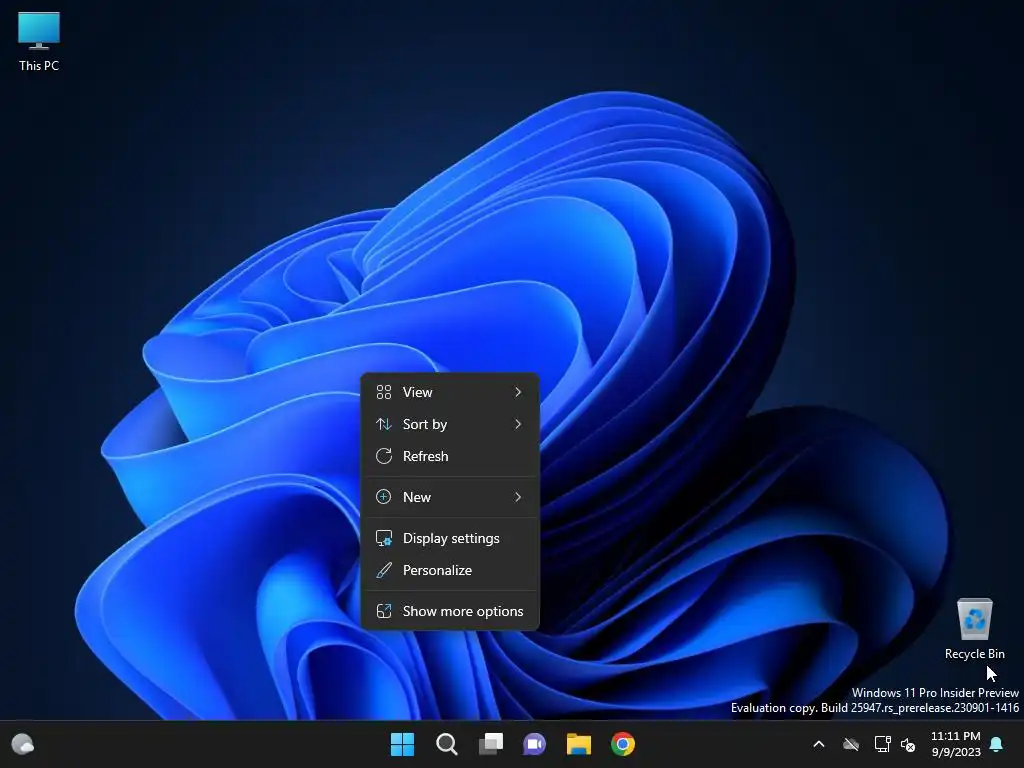This screenshot has width=1024, height=768.
Task: Open Display settings from context menu
Action: 450,538
